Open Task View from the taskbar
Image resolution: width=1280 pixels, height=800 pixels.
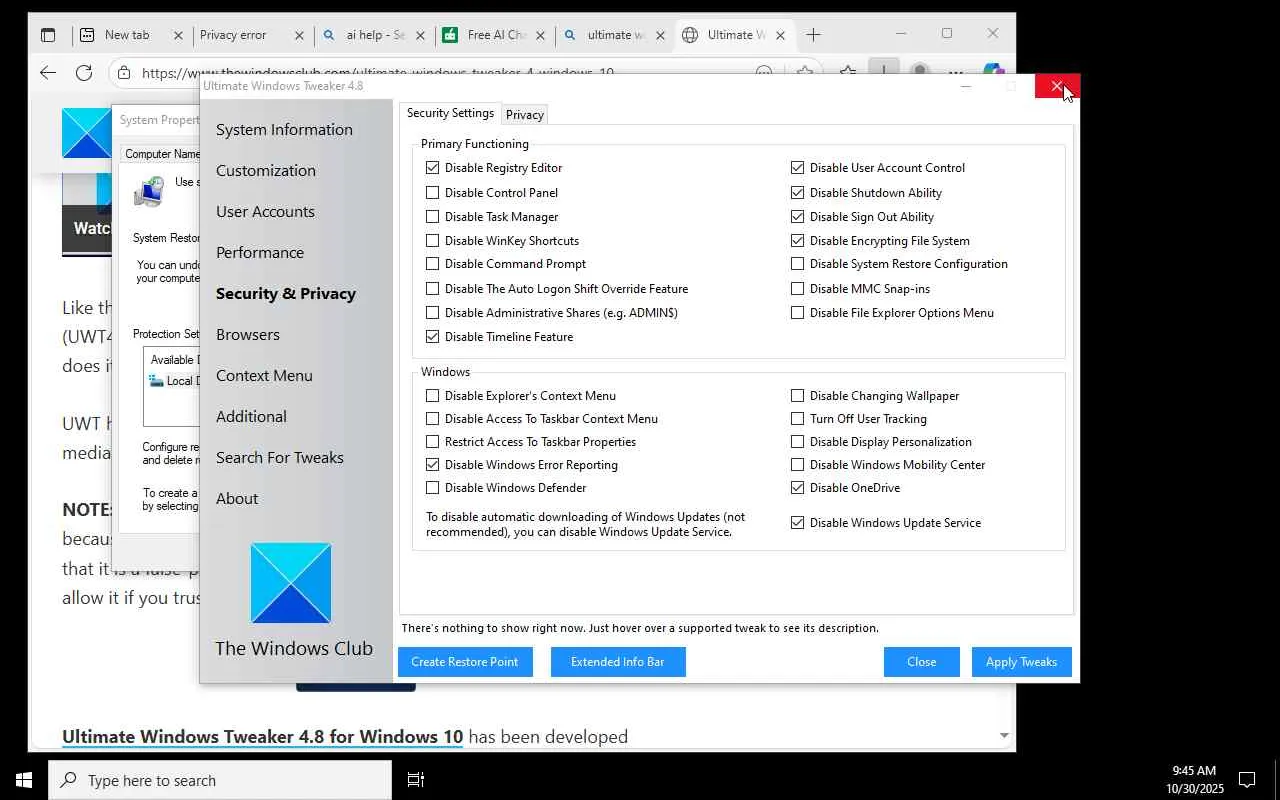pyautogui.click(x=416, y=780)
